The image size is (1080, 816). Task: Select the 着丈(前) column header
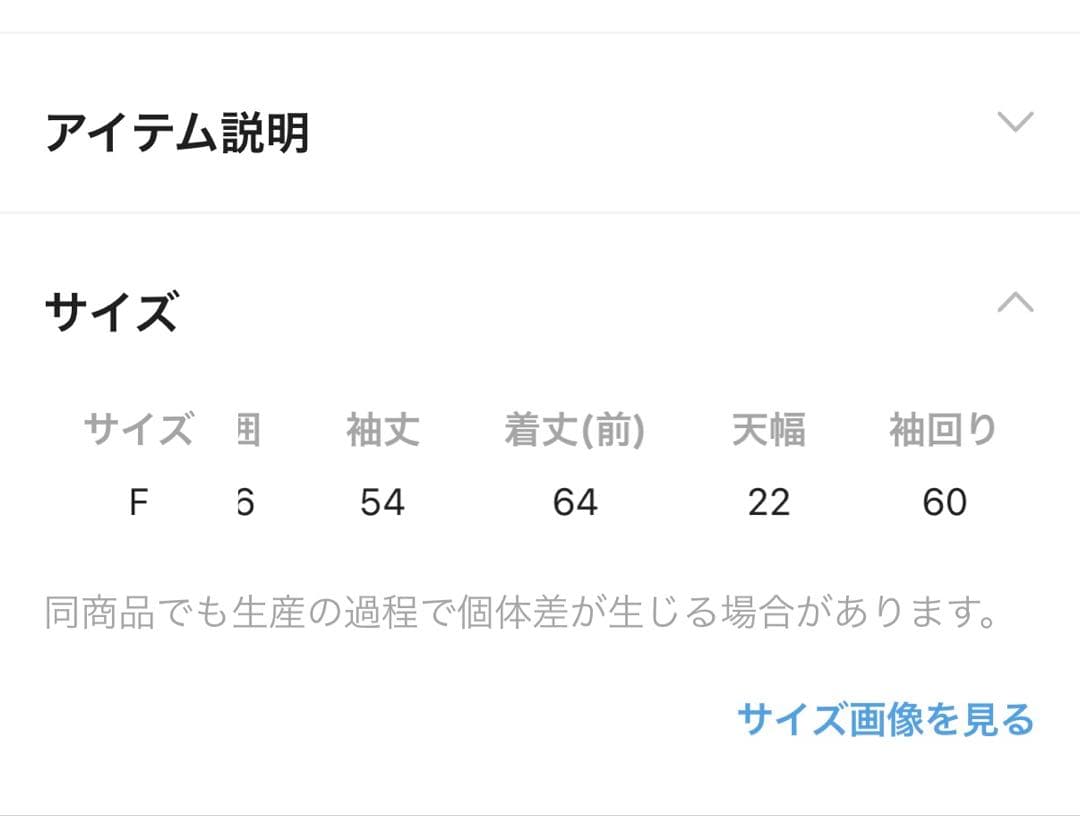click(575, 431)
